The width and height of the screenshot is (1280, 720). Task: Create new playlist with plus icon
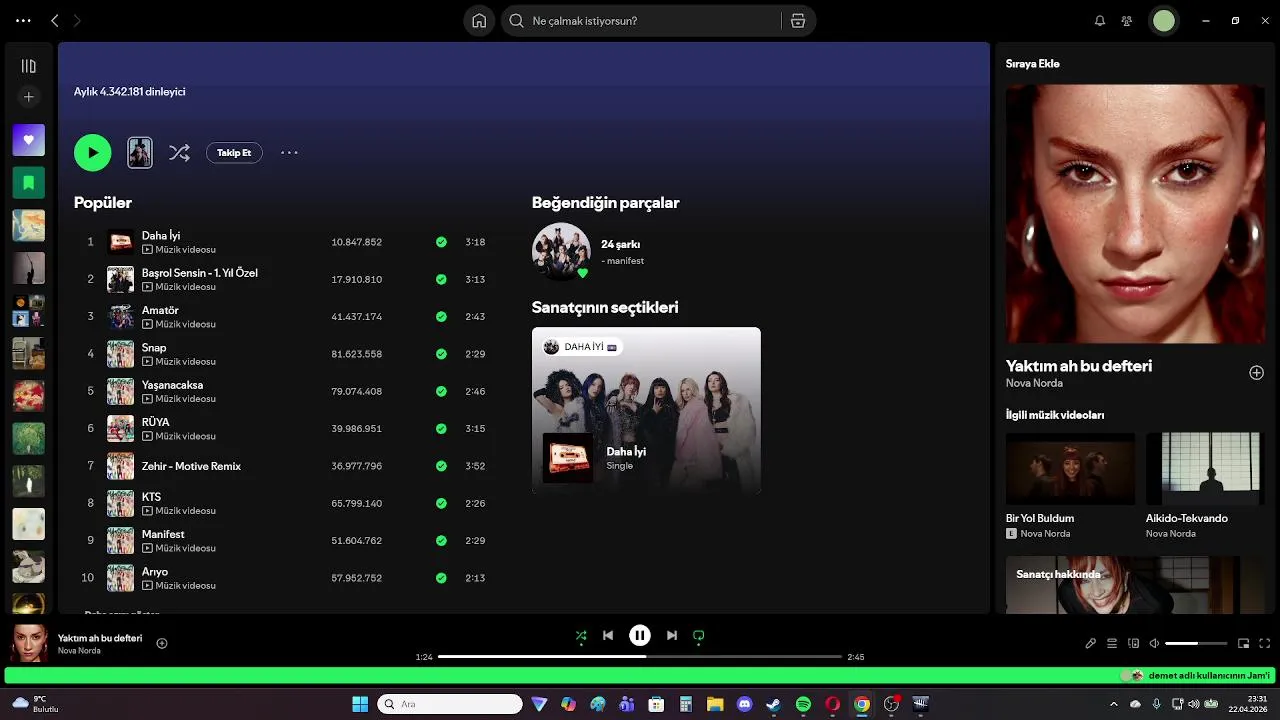pyautogui.click(x=28, y=97)
